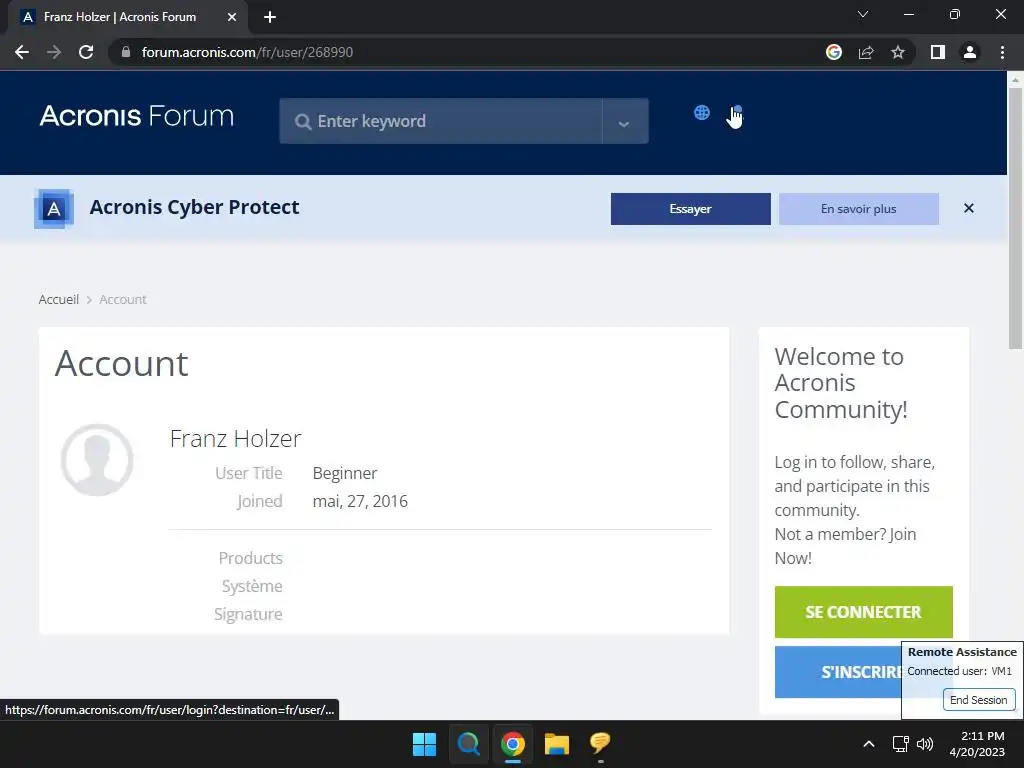1024x768 pixels.
Task: Click the Signature label
Action: 248,614
